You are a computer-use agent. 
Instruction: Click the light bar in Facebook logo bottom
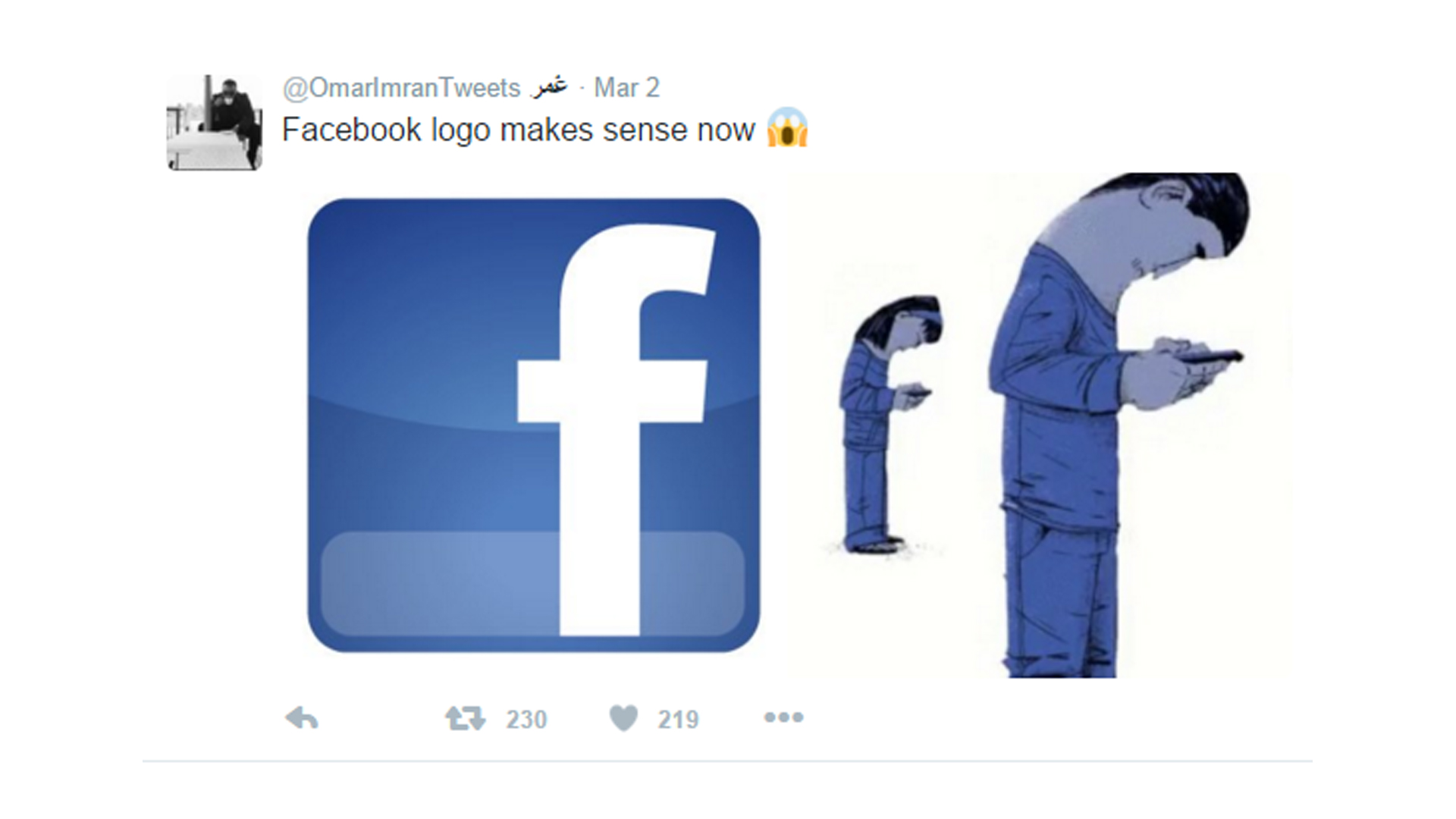tap(532, 583)
